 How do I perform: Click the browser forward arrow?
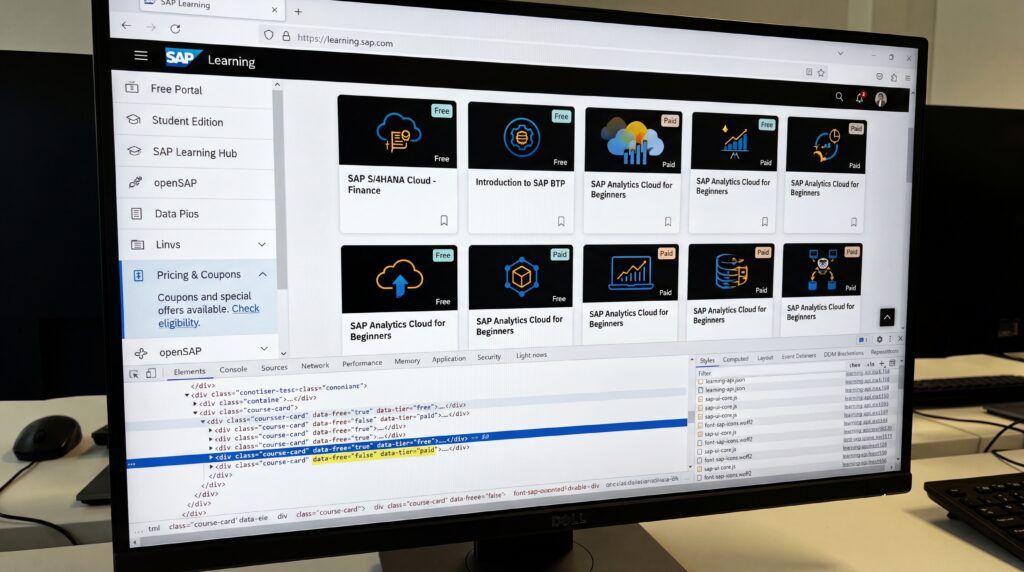tap(151, 27)
